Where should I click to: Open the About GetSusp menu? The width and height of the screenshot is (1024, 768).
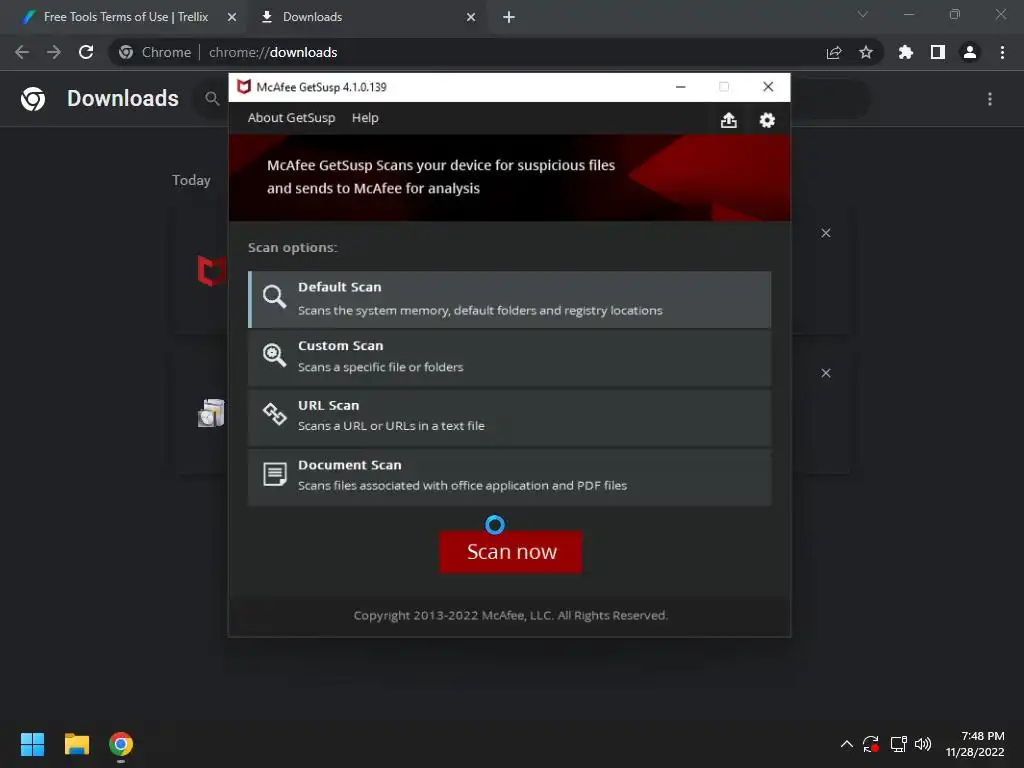pyautogui.click(x=291, y=118)
